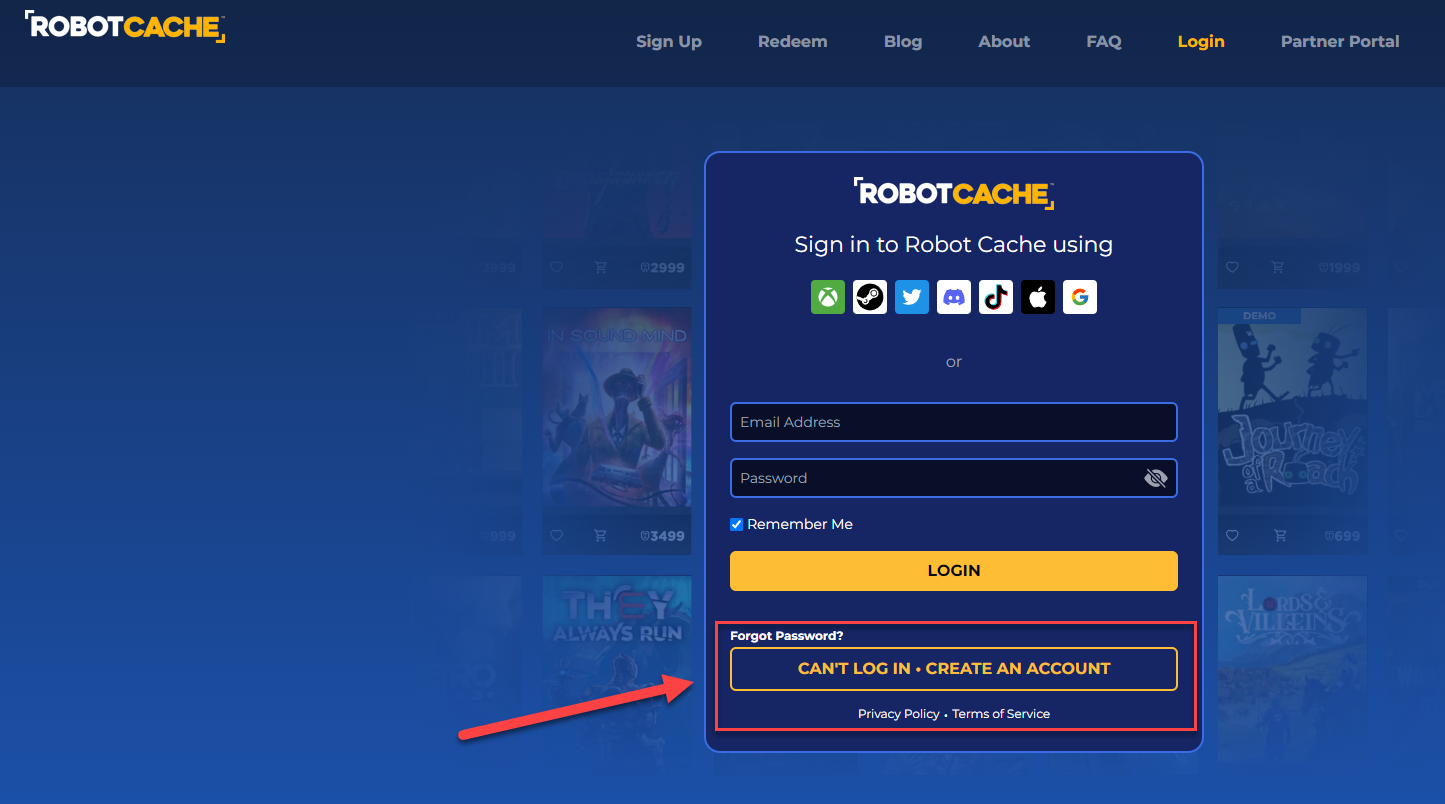Open the Privacy Policy link
This screenshot has width=1445, height=804.
[x=899, y=714]
